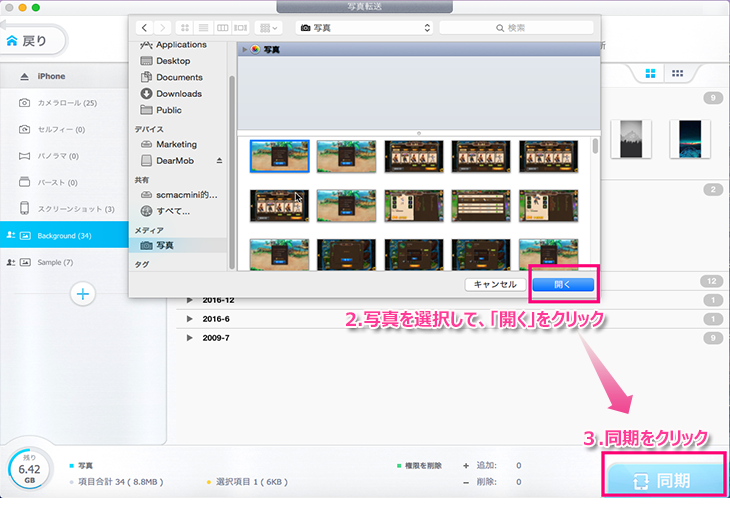Switch to small grid thumbnail view
Image resolution: width=730 pixels, height=510 pixels.
pyautogui.click(x=678, y=74)
